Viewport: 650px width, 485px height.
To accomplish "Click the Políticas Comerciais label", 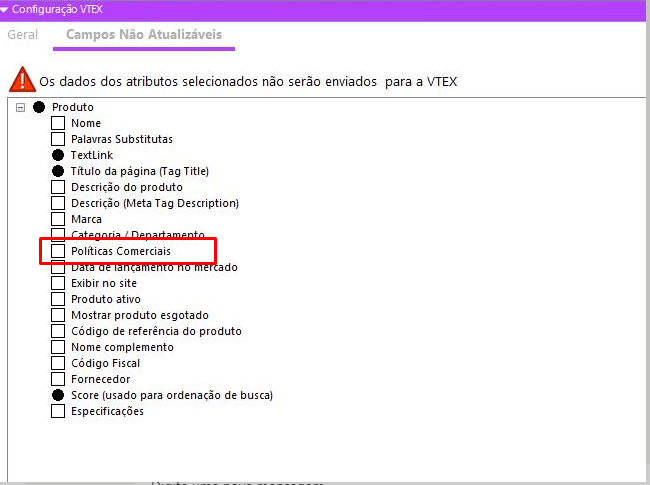I will [x=121, y=251].
